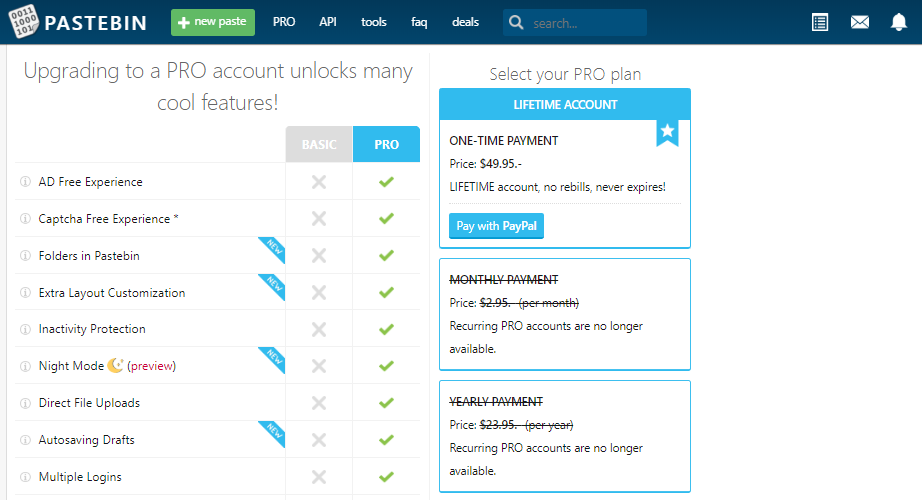This screenshot has height=500, width=922.
Task: Click info icon beside Extra Layout Customization
Action: click(x=25, y=292)
